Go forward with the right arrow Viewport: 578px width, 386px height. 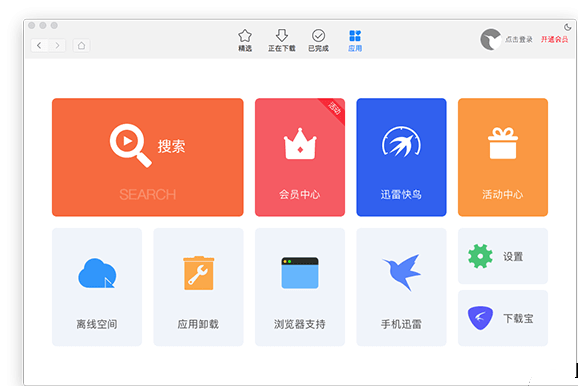click(57, 46)
